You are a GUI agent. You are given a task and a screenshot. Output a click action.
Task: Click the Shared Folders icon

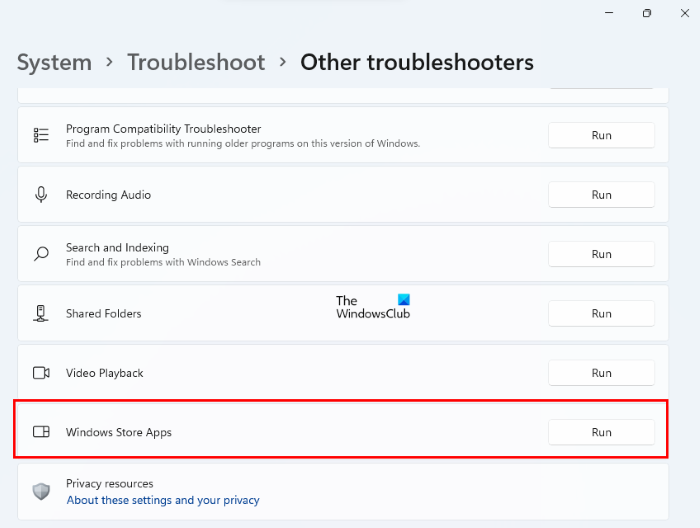(x=41, y=313)
